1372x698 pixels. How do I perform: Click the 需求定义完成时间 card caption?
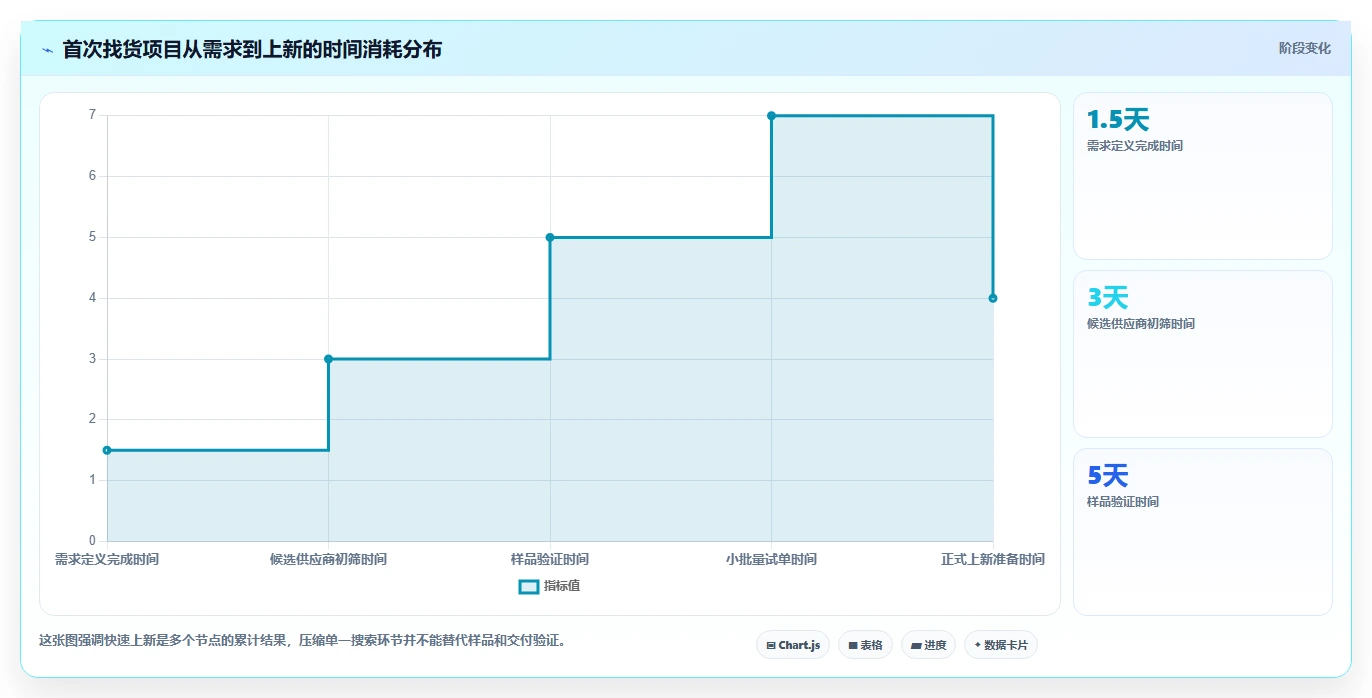click(1135, 146)
